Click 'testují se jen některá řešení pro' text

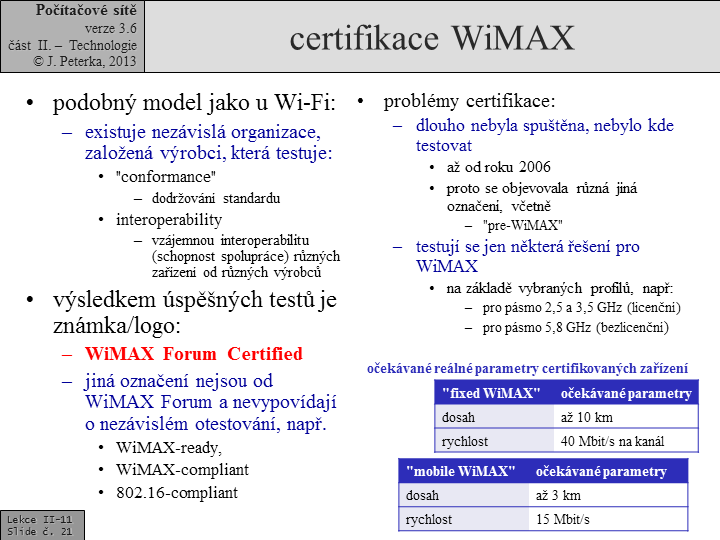[x=528, y=247]
